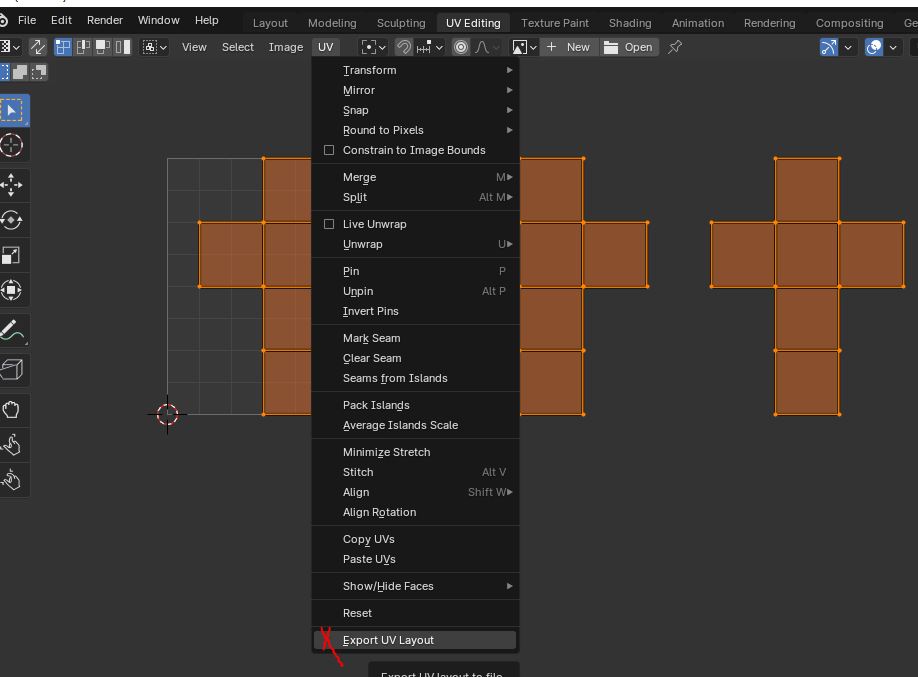Click Export UV Layout menu entry

pos(388,640)
